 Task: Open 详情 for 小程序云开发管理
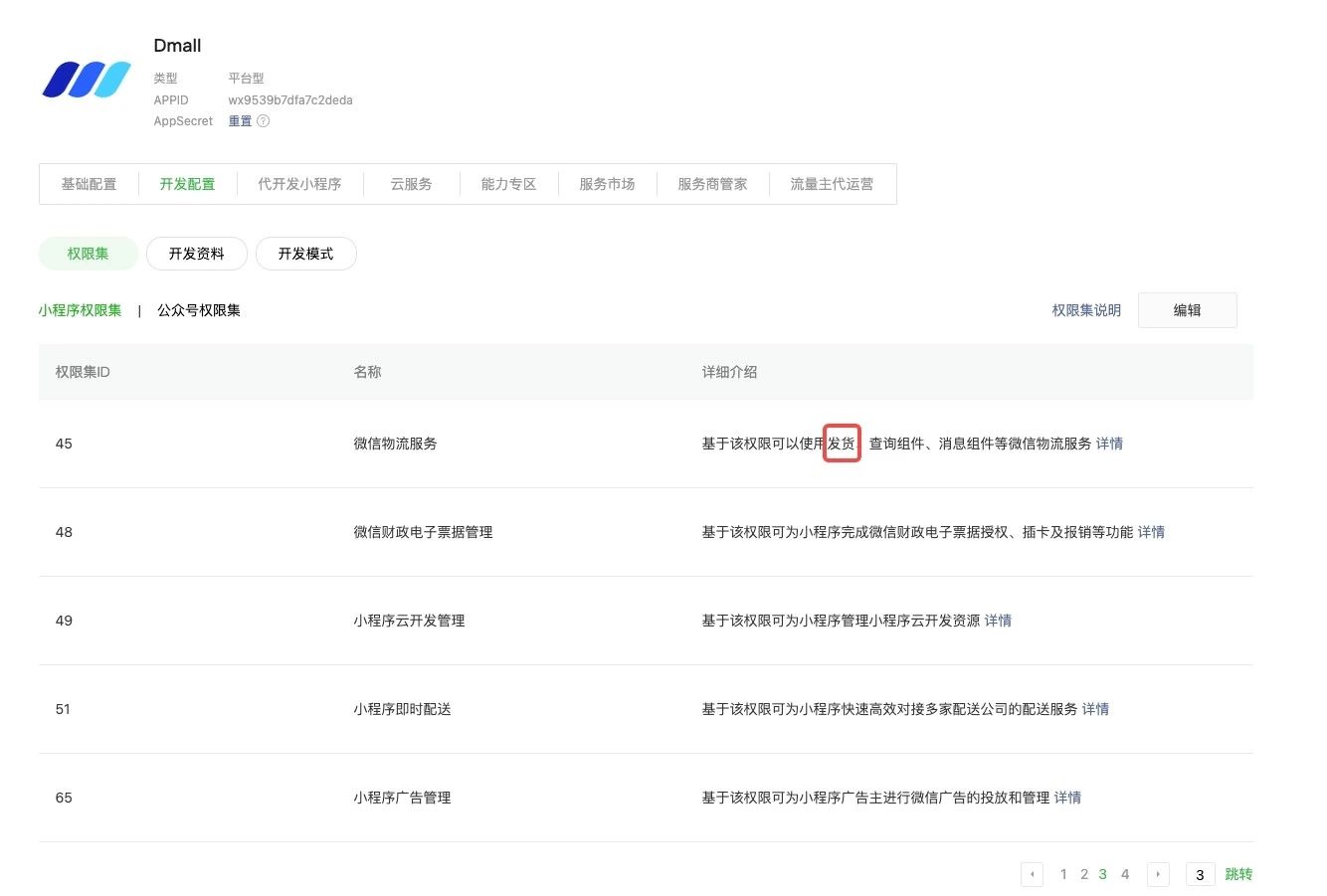pyautogui.click(x=998, y=621)
